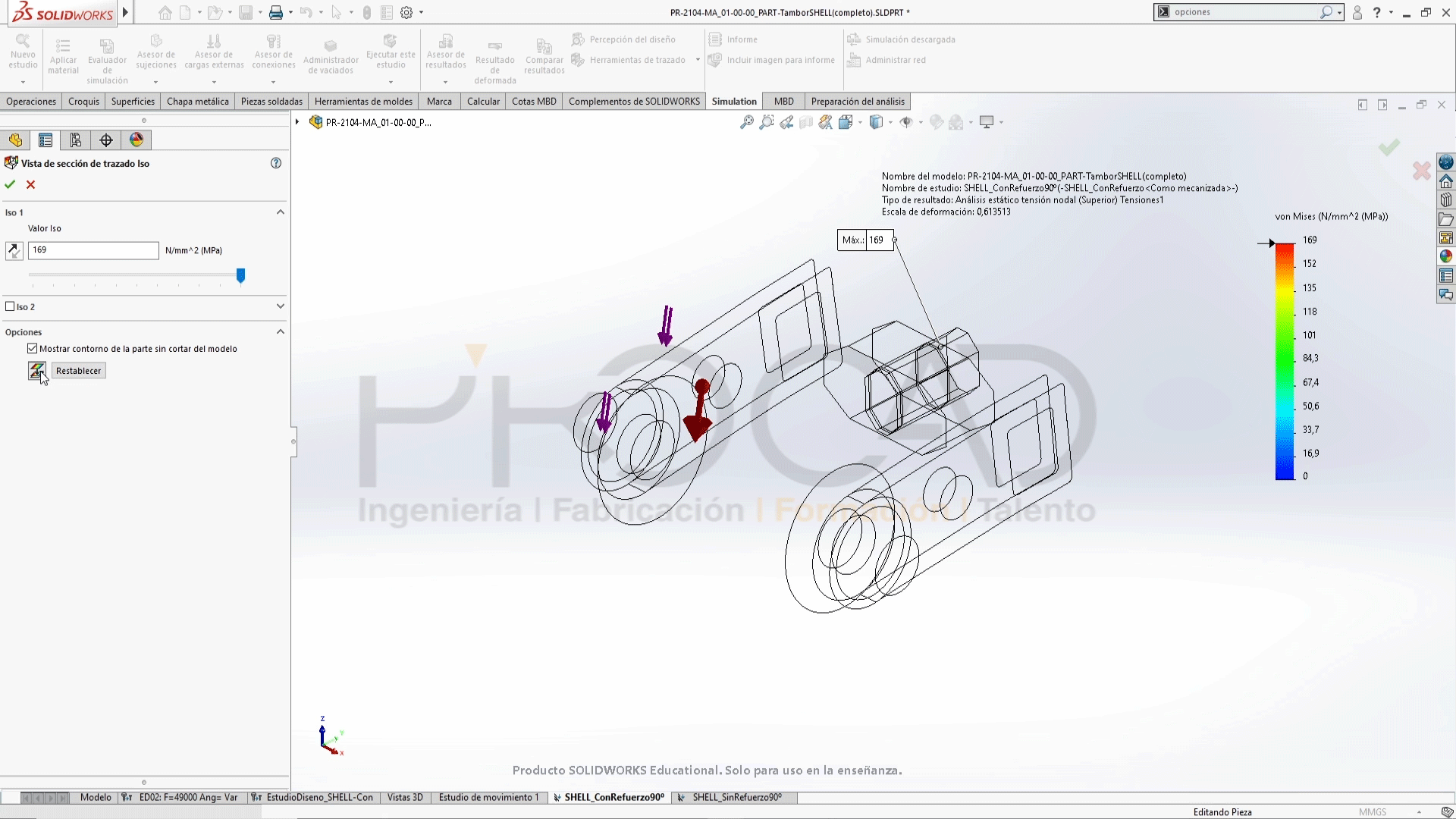
Task: Open the Options gear dropdown arrow
Action: (421, 12)
